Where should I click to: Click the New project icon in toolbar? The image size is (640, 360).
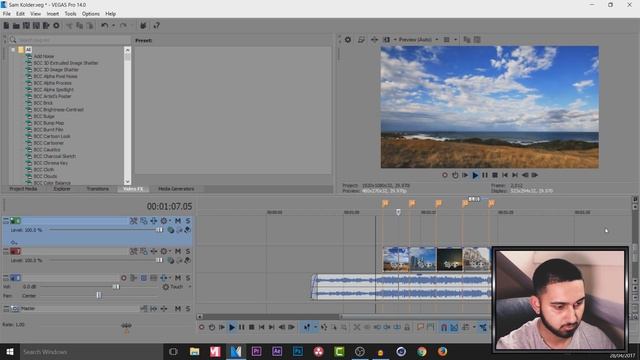tap(6, 26)
